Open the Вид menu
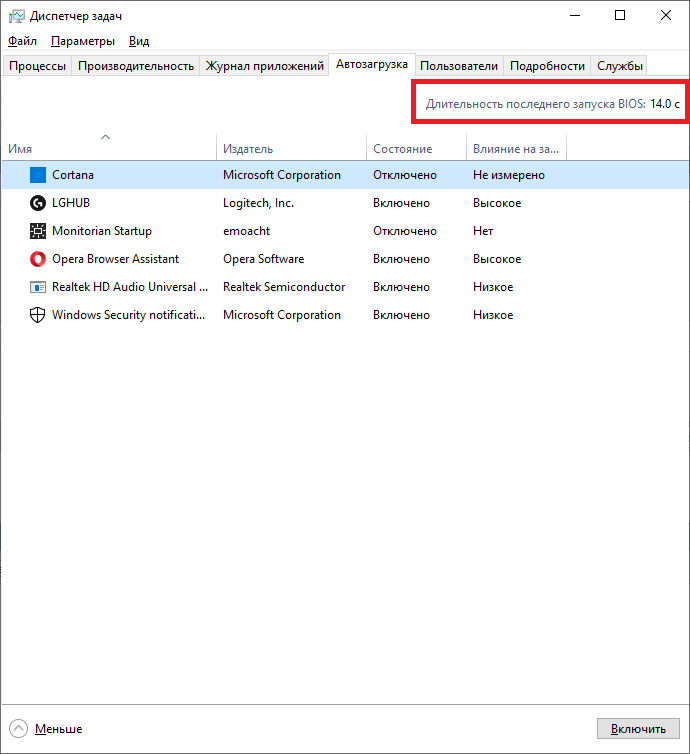The width and height of the screenshot is (690, 754). coord(139,41)
